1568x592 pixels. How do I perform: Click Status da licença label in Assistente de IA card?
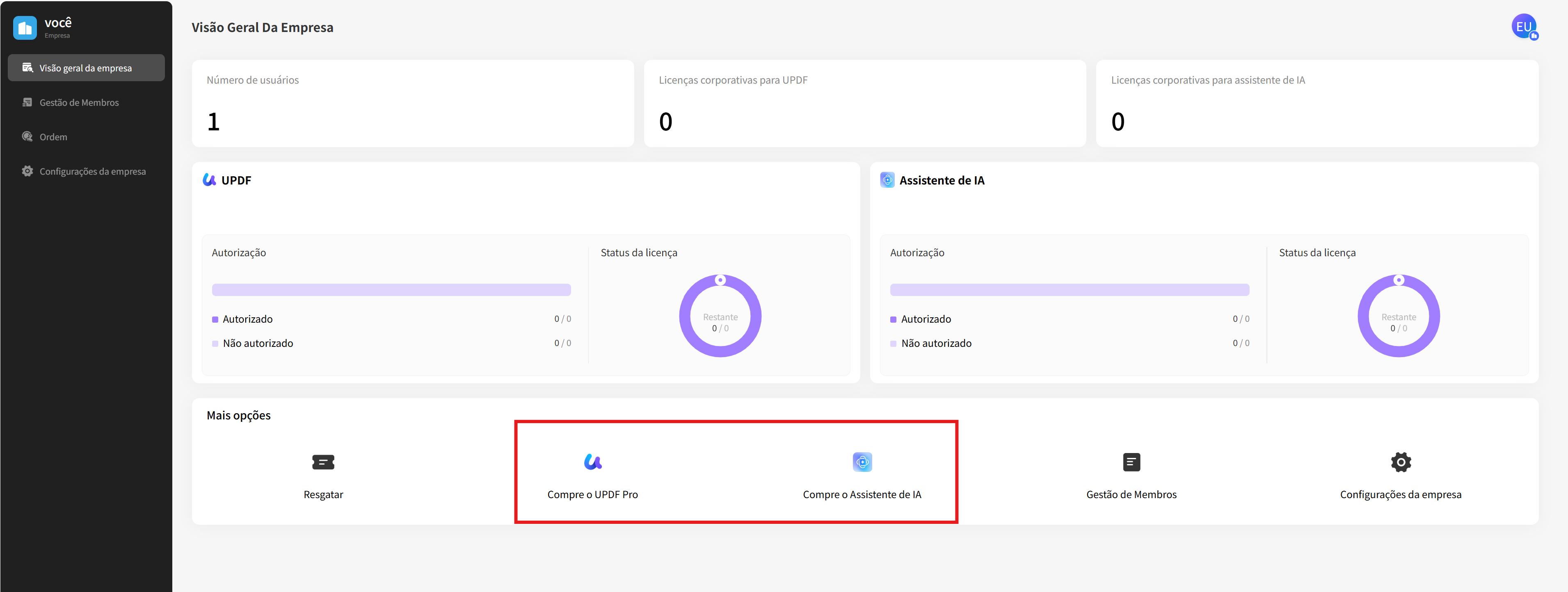[1317, 253]
